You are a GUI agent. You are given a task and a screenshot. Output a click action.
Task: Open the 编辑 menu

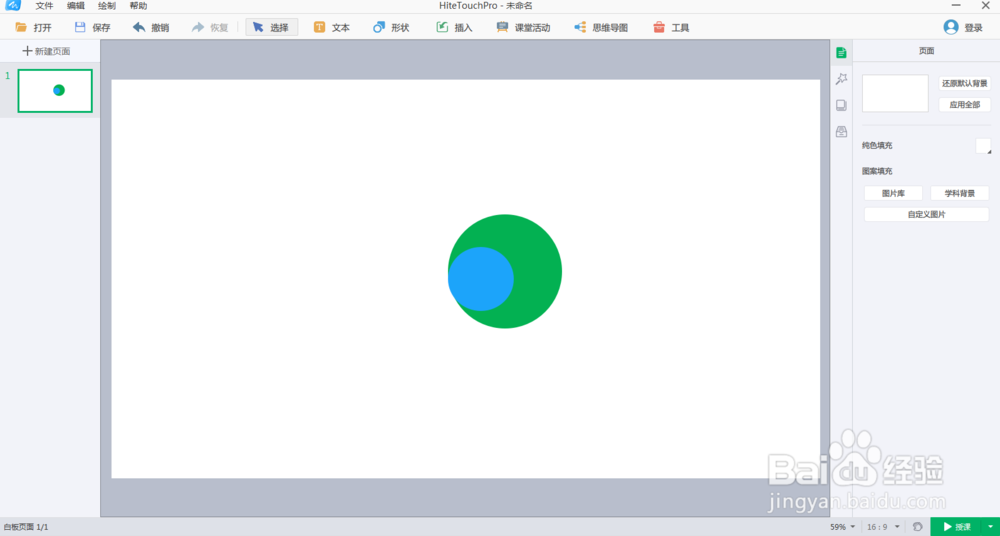(75, 6)
